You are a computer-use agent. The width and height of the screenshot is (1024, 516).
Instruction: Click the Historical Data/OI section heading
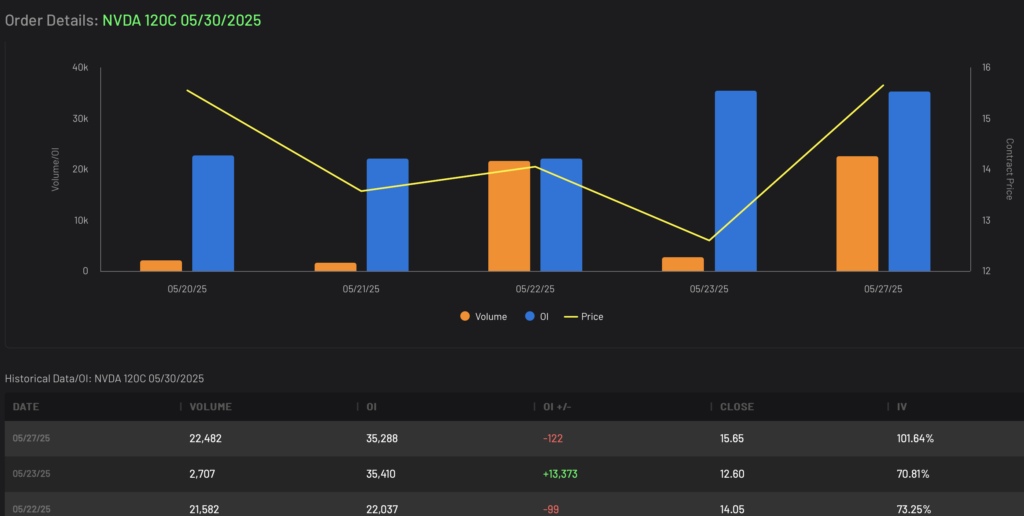[104, 379]
